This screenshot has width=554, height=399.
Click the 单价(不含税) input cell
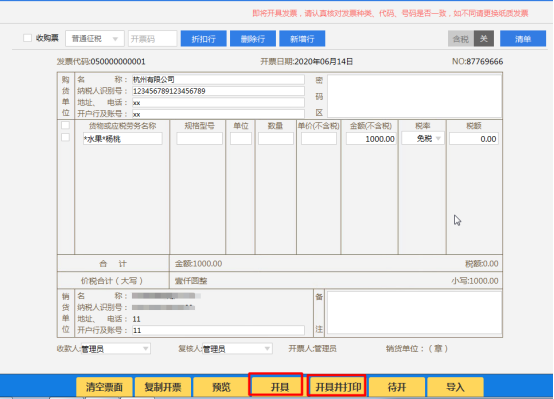click(319, 139)
